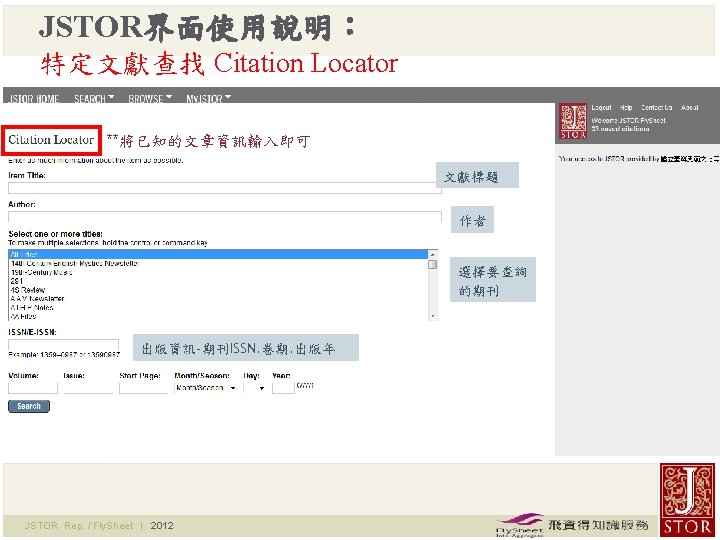The width and height of the screenshot is (720, 540).
Task: Click the titles list scroll down arrow
Action: [432, 316]
